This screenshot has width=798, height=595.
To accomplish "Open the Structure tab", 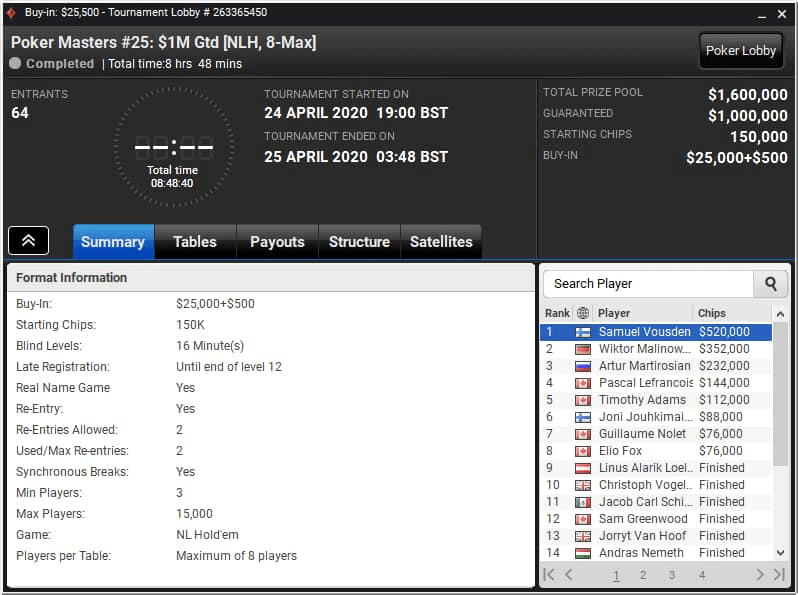I will click(x=359, y=242).
